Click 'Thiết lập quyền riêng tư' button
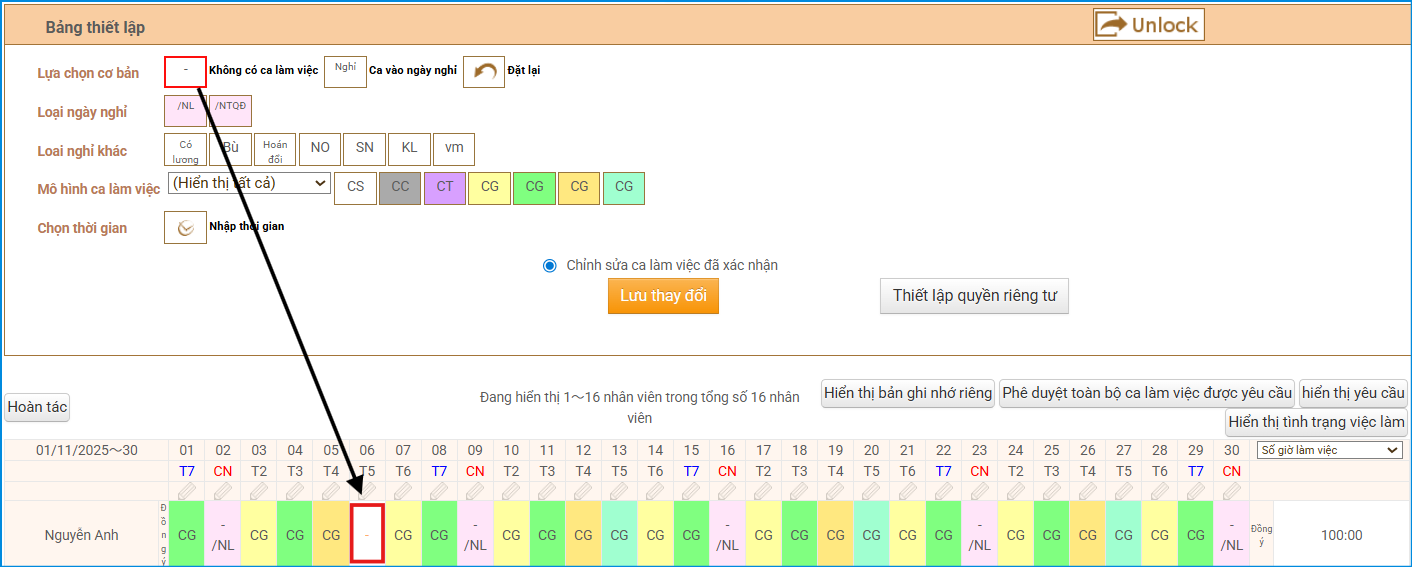The width and height of the screenshot is (1412, 567). [974, 296]
